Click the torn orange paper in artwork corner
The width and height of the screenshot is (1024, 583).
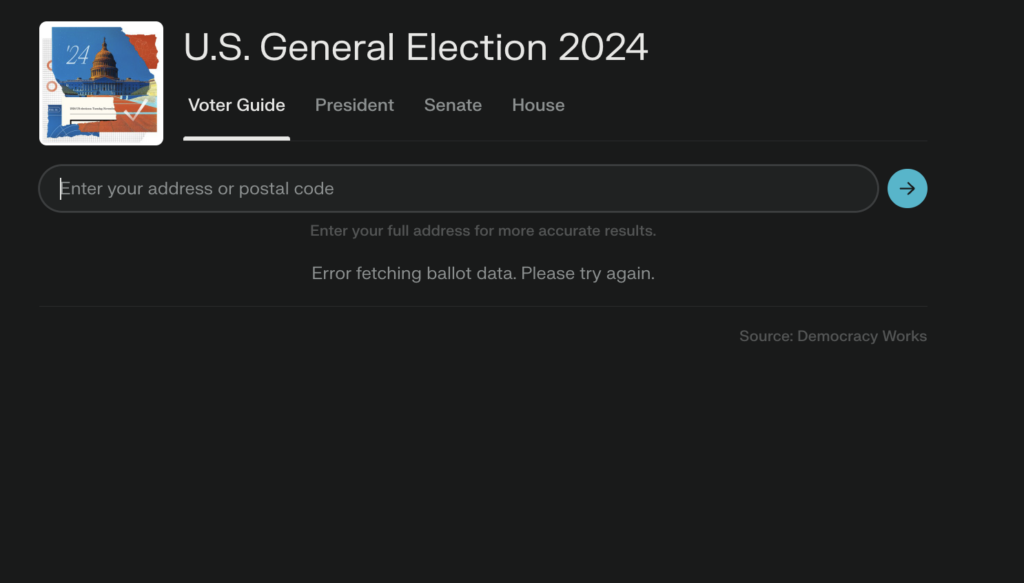(x=144, y=48)
